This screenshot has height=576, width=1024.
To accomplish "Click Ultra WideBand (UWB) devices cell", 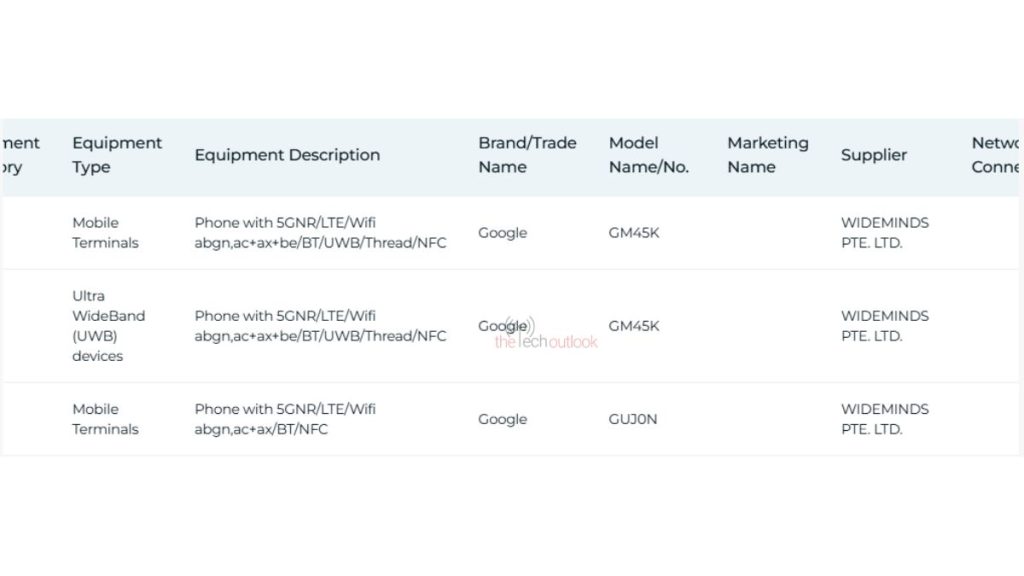I will [108, 326].
